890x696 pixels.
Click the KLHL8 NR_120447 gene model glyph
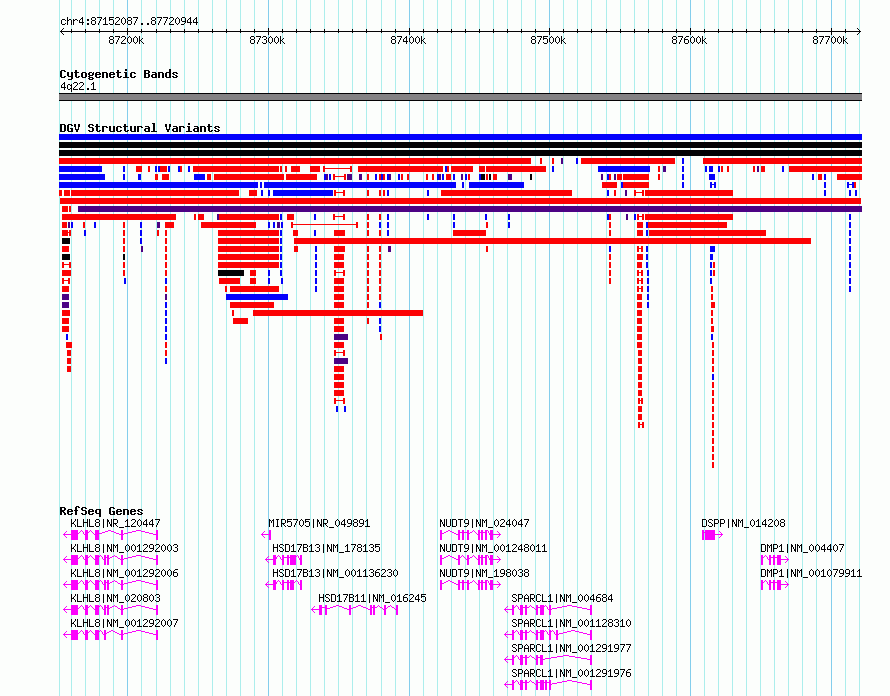point(111,535)
